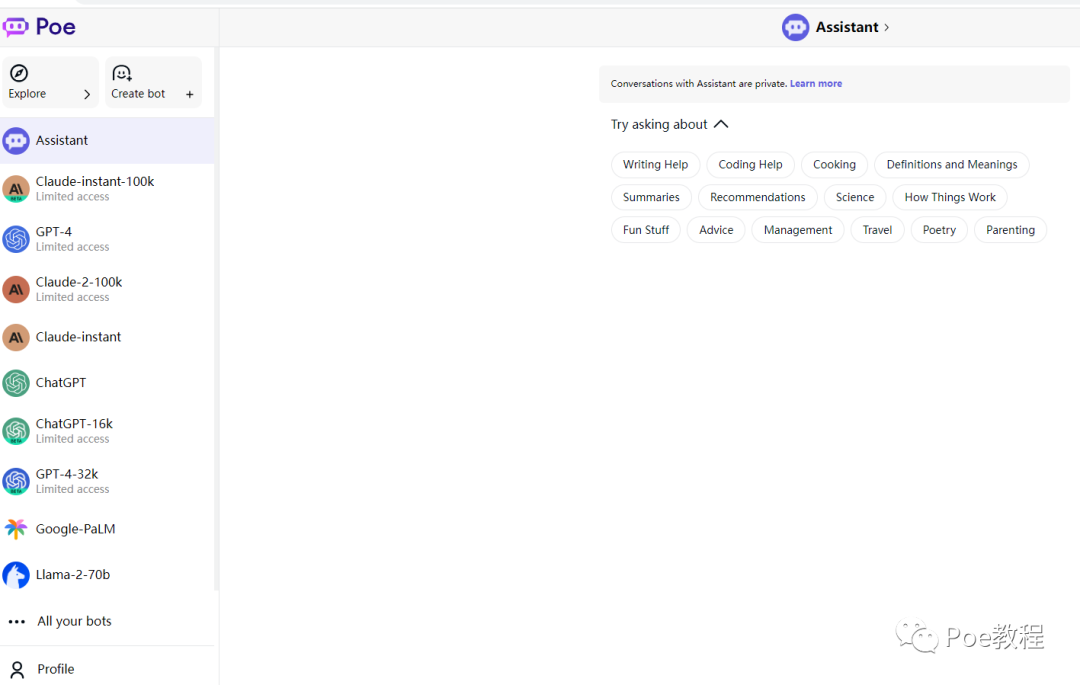Open the Claude-instant chat
This screenshot has height=685, width=1080.
point(107,337)
